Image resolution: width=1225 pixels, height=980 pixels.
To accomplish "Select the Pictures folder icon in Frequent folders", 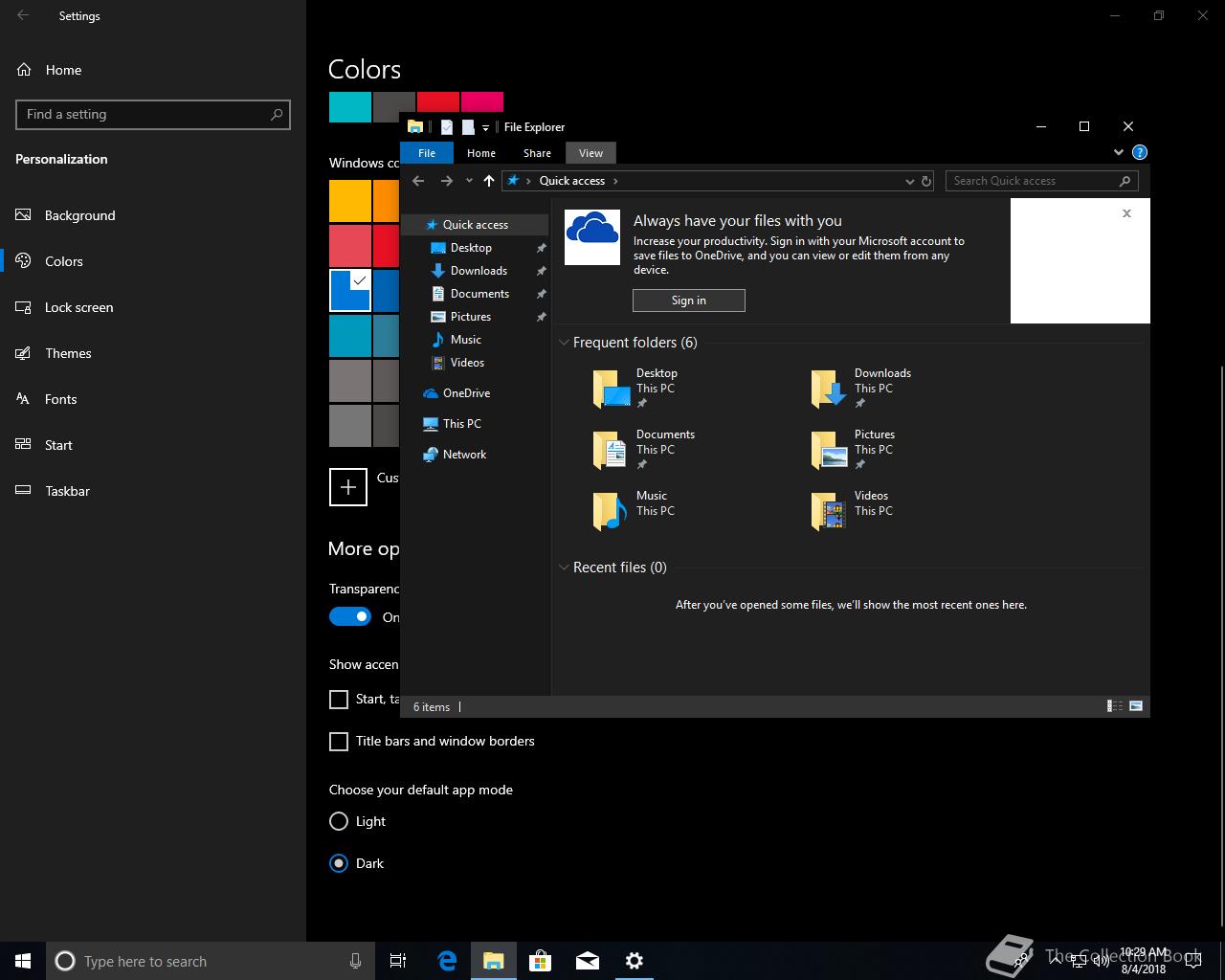I will click(830, 450).
